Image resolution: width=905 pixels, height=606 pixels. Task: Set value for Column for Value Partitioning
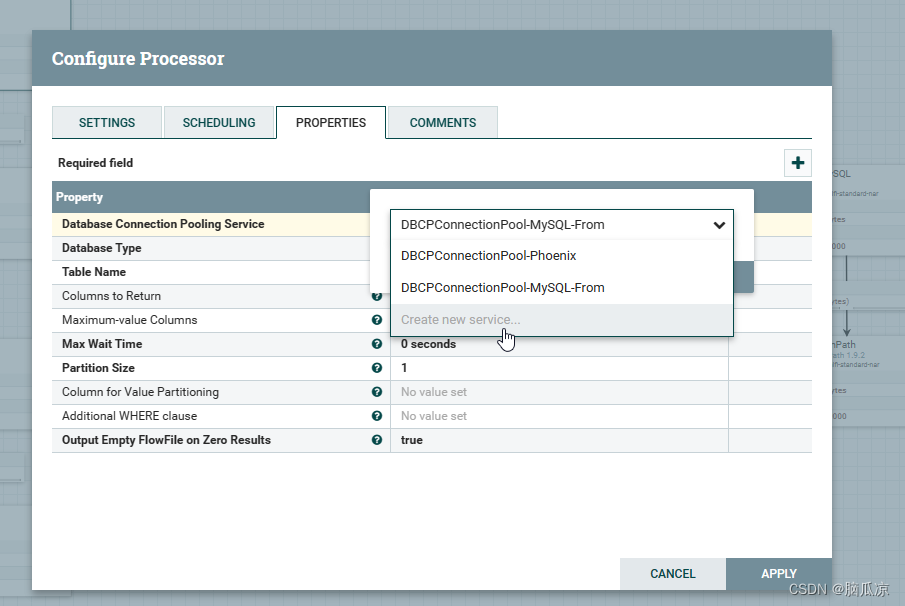tap(559, 392)
